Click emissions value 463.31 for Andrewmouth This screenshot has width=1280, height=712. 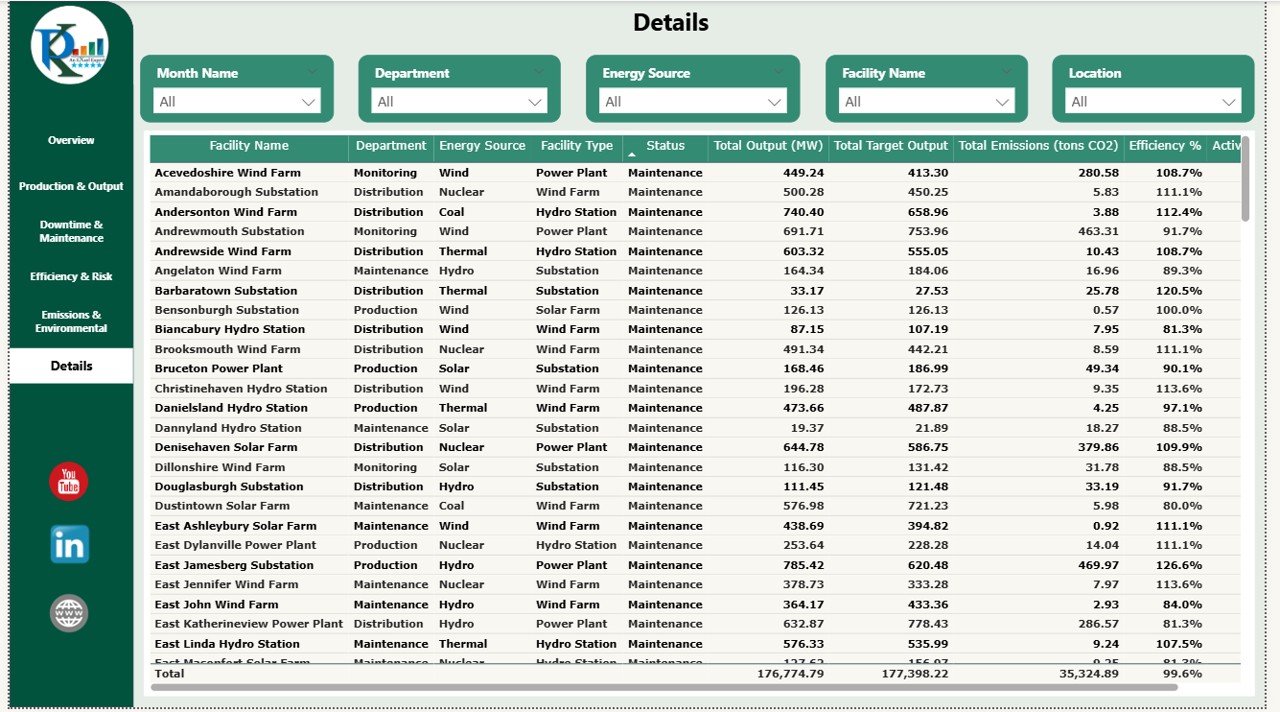point(1098,231)
